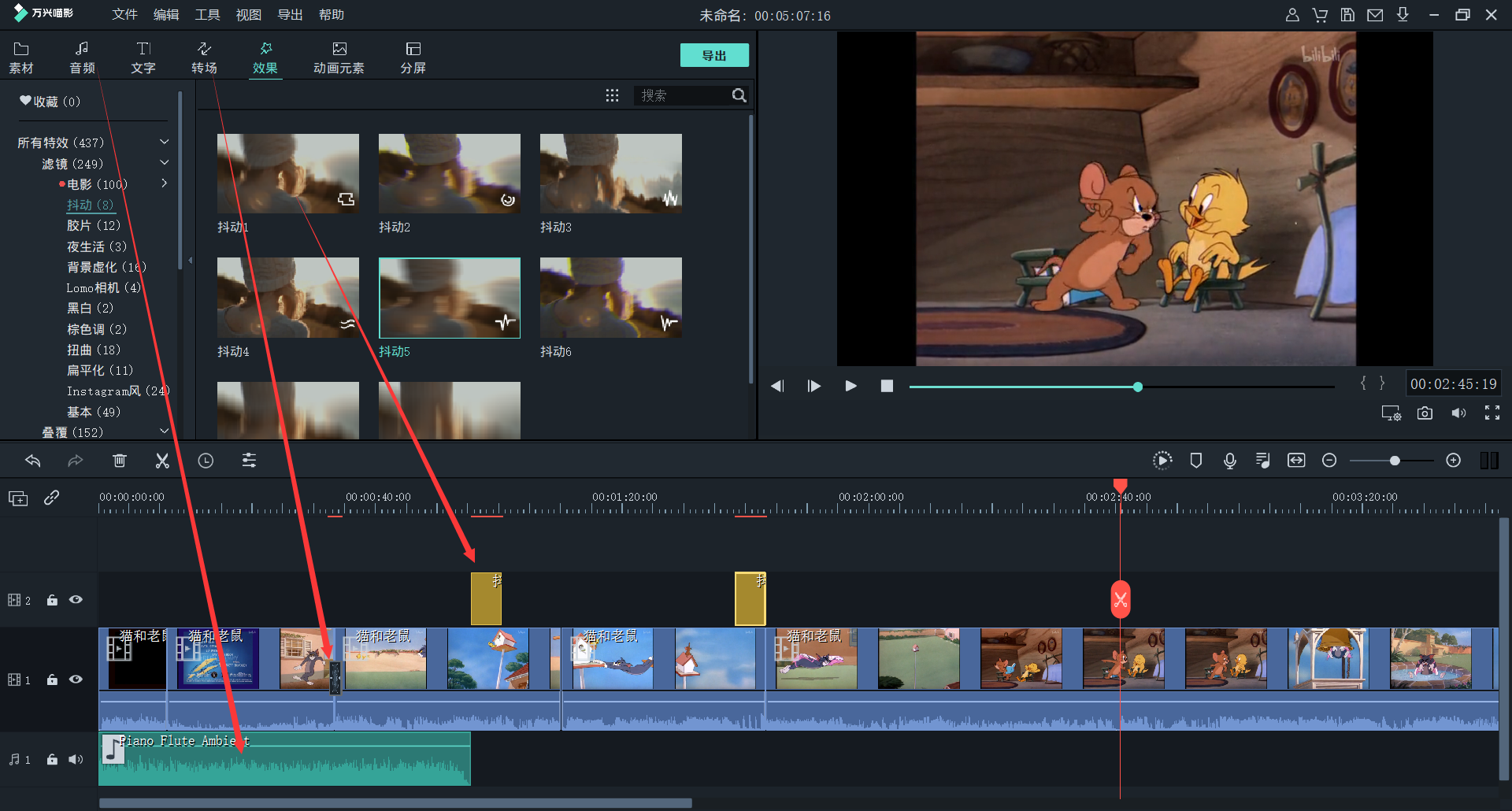Open the clip speed/duration clock icon

[x=206, y=461]
